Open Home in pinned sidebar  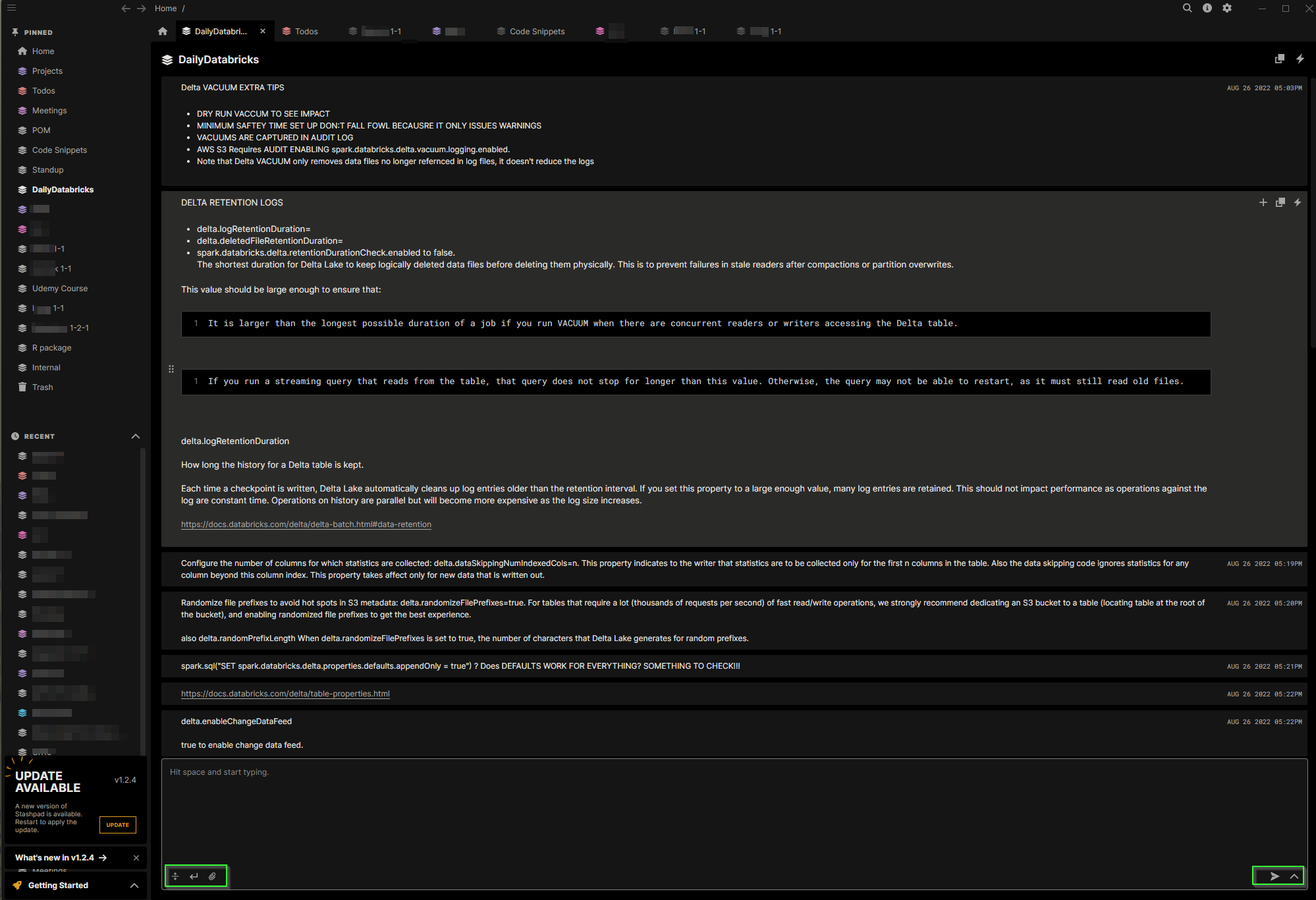tap(43, 51)
